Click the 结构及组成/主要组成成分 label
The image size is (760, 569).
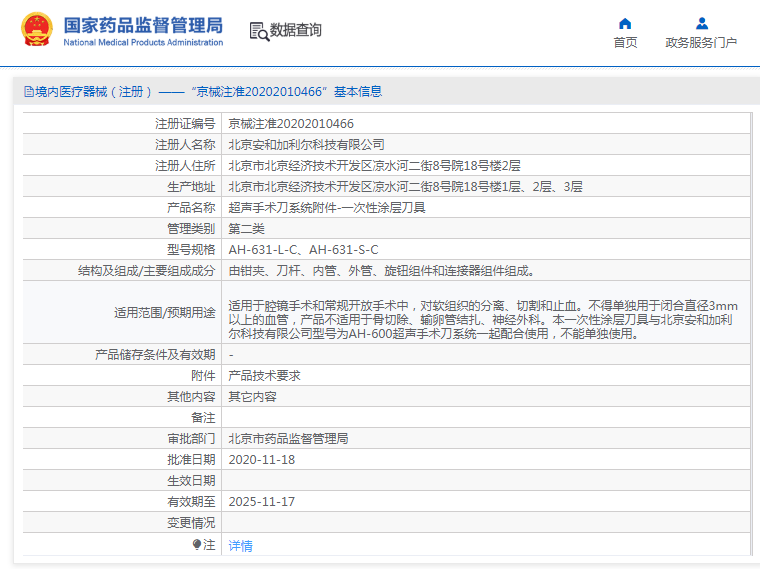[x=146, y=270]
